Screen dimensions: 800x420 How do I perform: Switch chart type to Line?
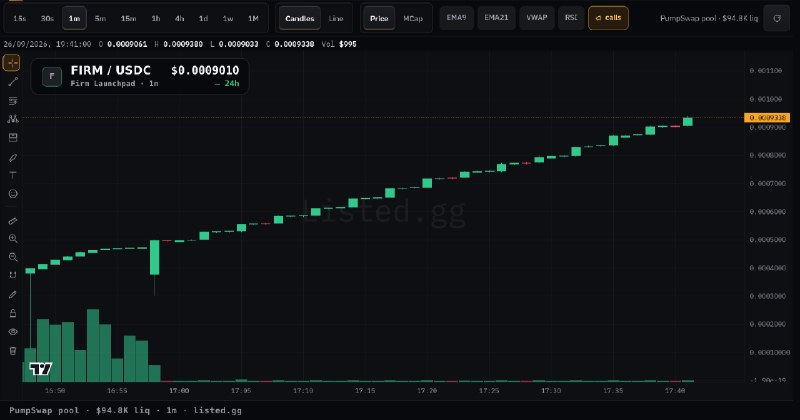(336, 18)
